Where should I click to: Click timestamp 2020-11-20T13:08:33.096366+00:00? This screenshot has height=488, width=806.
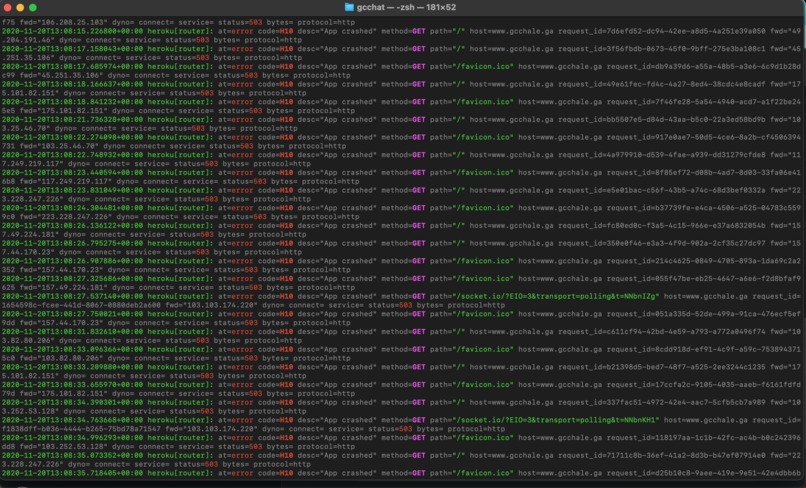click(x=72, y=349)
